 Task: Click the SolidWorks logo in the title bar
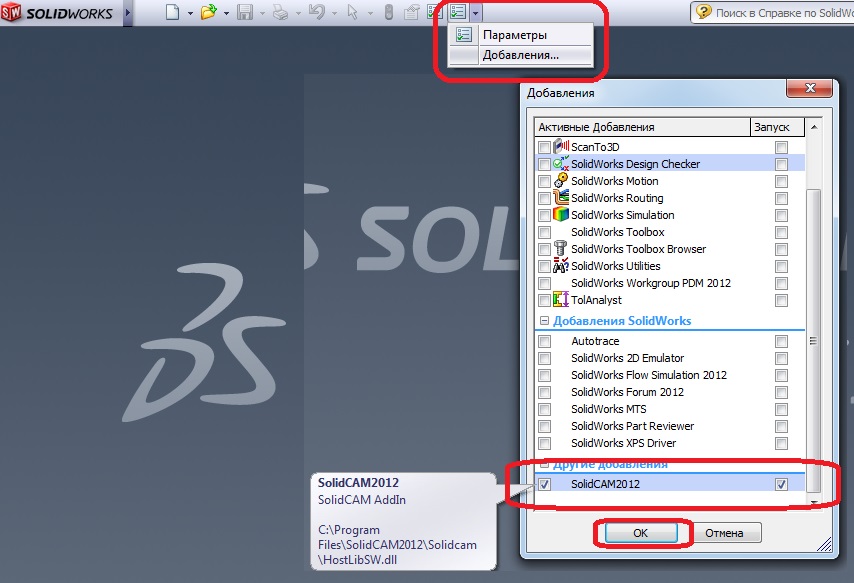(x=57, y=13)
